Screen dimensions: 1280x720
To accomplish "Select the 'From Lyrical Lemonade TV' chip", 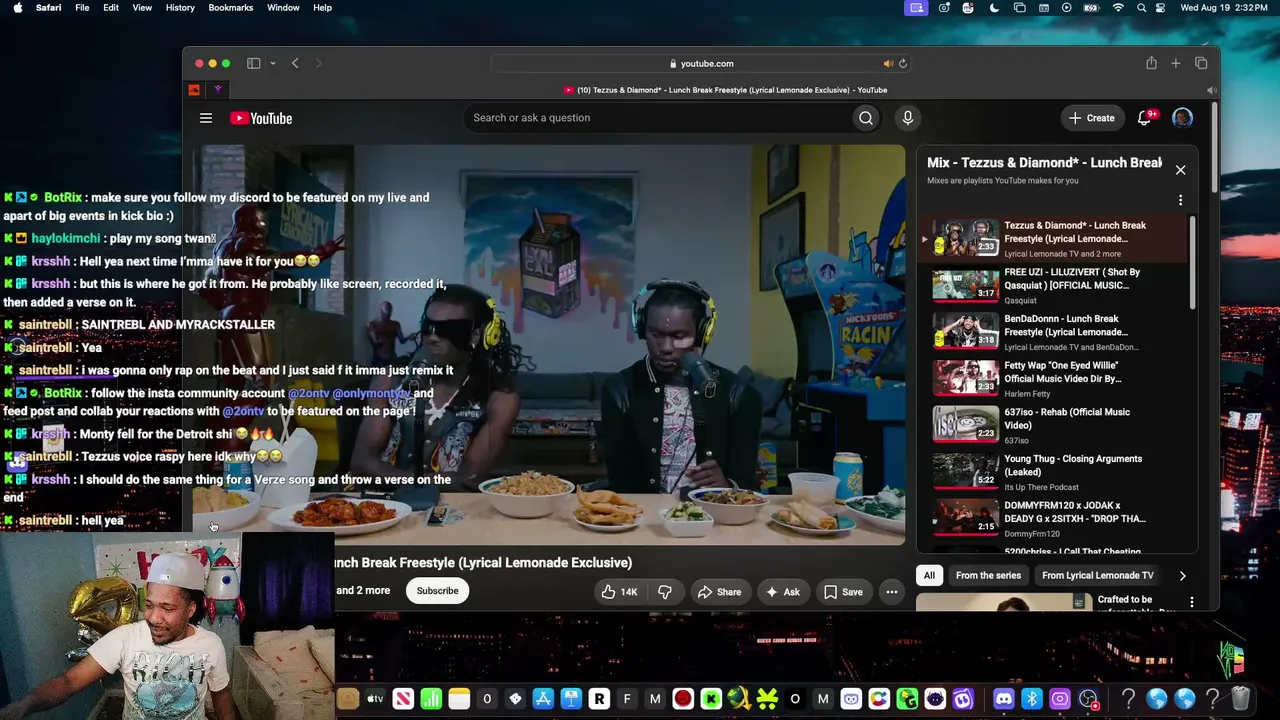I will [1097, 576].
